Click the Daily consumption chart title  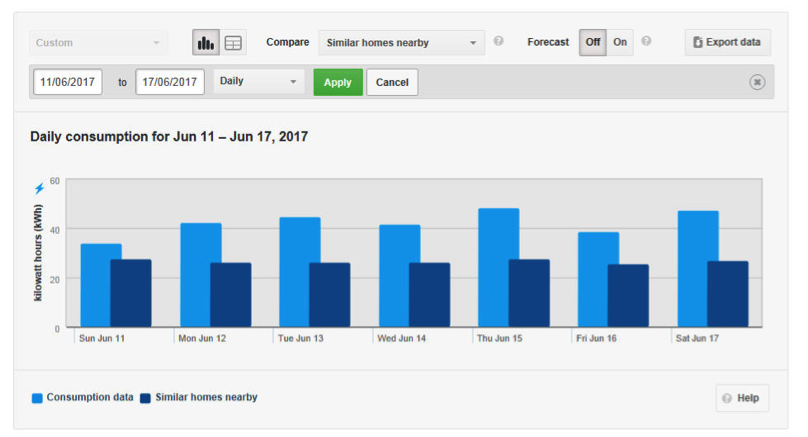(169, 137)
